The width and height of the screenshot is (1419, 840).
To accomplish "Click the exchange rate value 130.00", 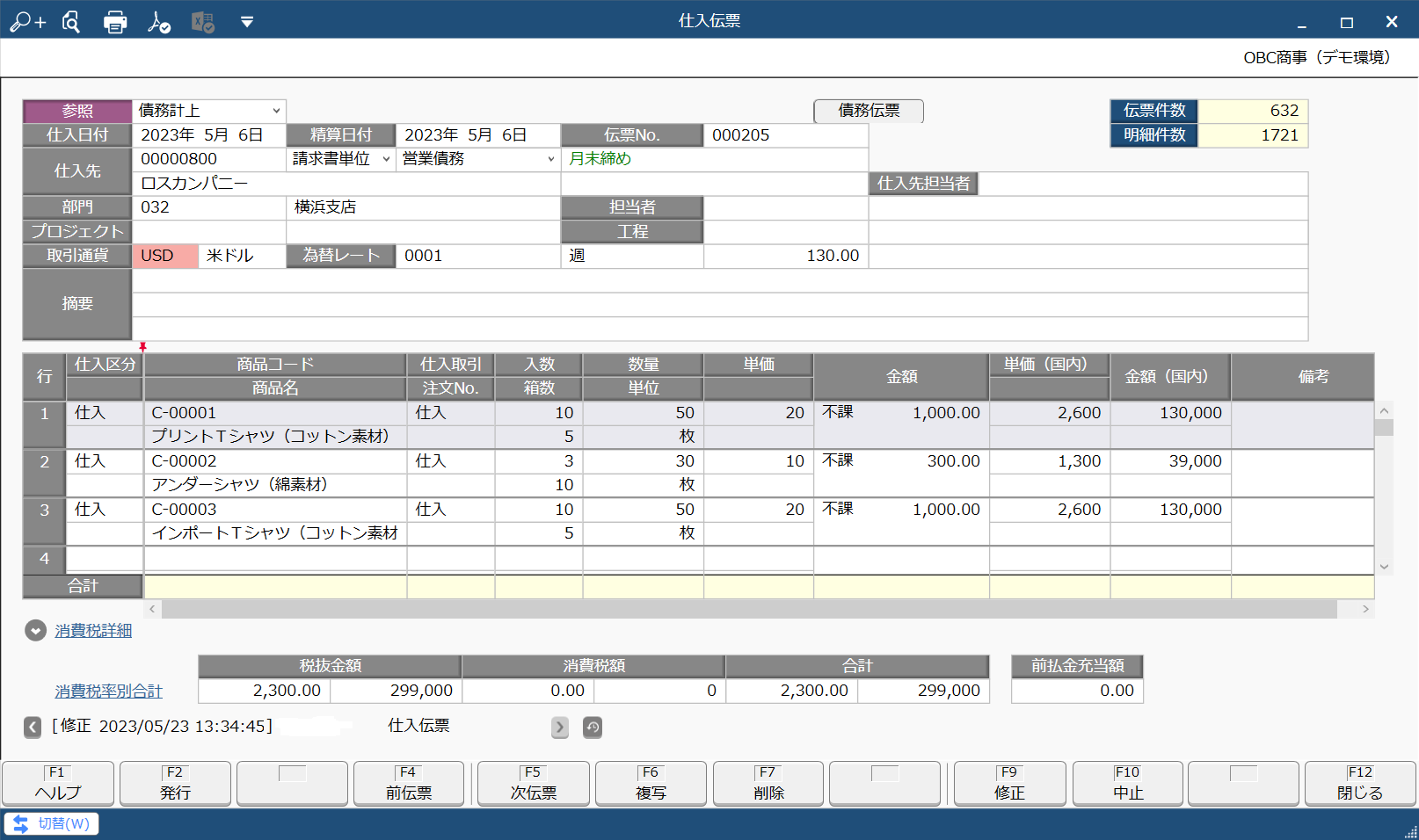I will click(x=785, y=256).
